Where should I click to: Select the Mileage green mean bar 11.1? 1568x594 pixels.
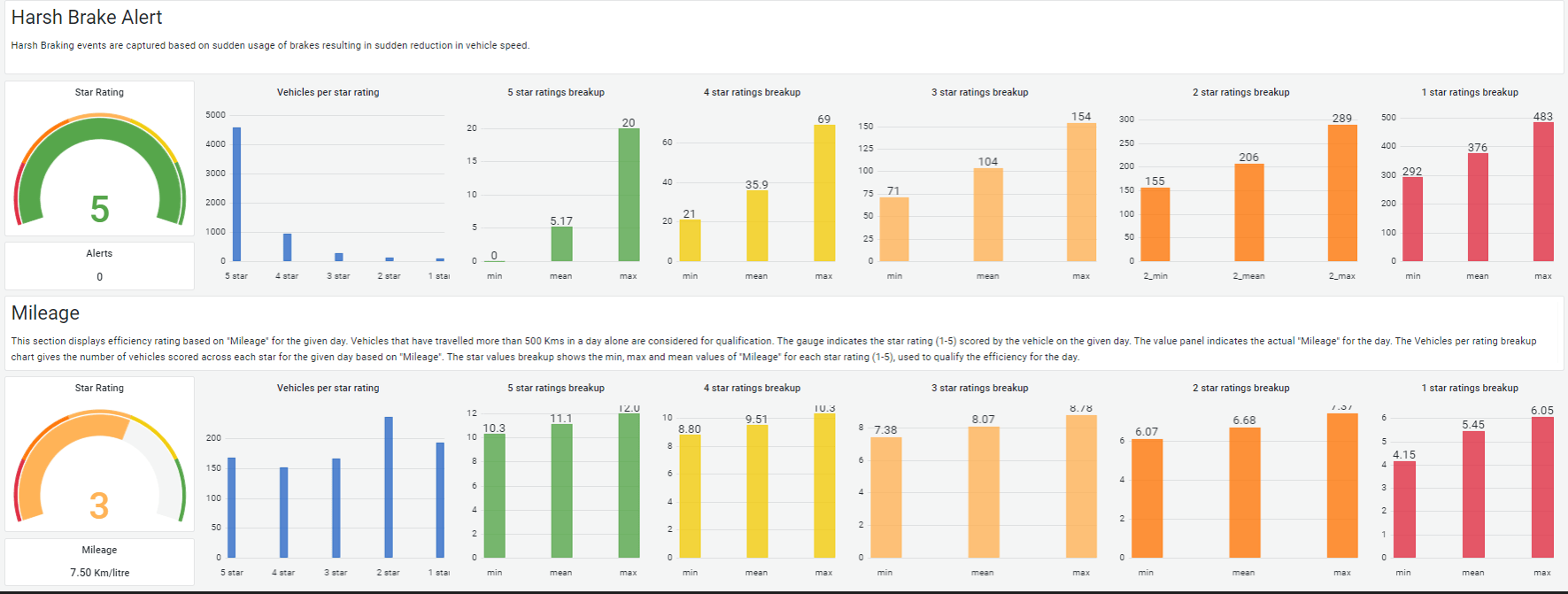click(561, 491)
